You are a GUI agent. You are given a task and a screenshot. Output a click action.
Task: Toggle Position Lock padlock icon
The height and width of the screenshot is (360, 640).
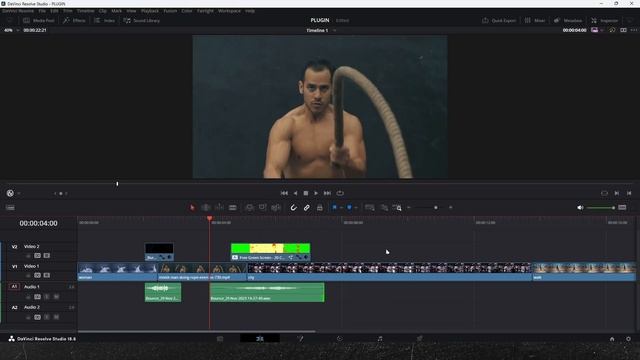320,208
